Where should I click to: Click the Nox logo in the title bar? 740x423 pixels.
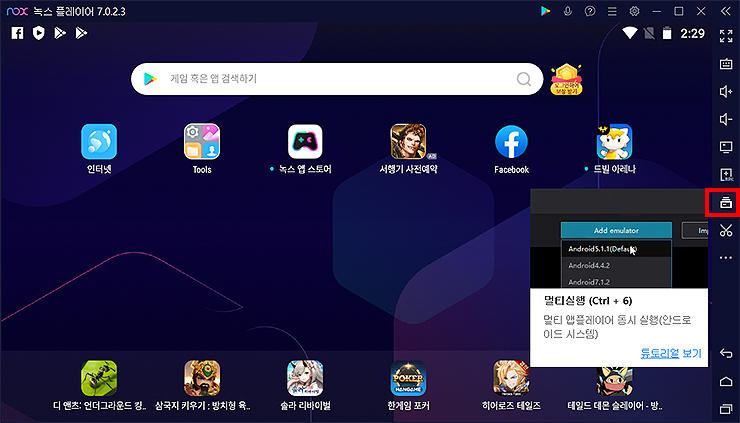coord(17,11)
